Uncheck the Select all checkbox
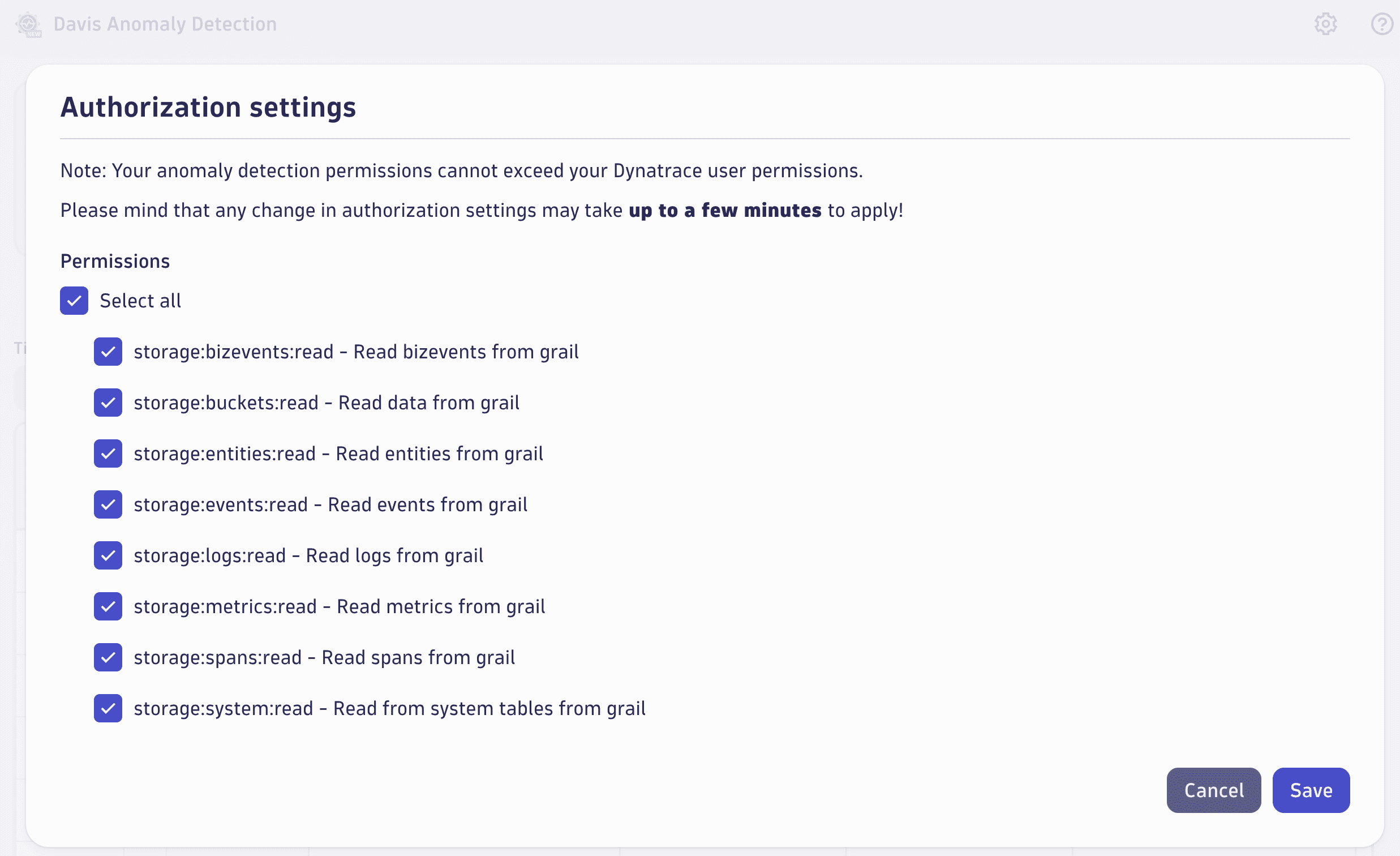Screen dimensions: 1400x856 point(74,301)
